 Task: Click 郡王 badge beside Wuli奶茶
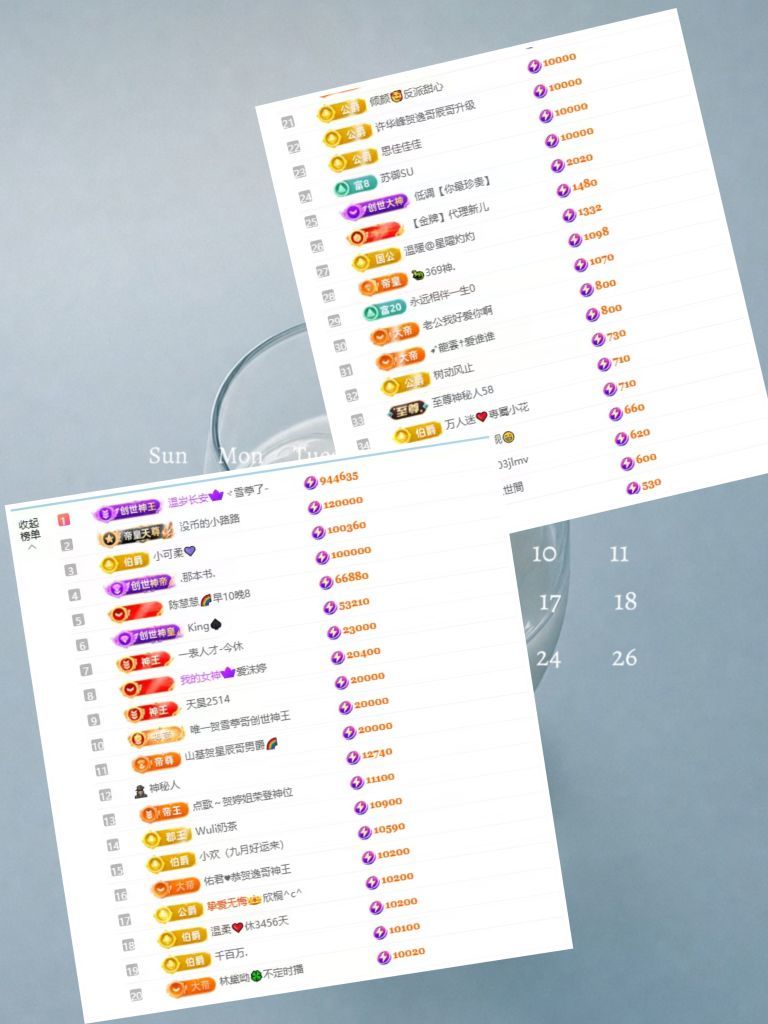[167, 837]
